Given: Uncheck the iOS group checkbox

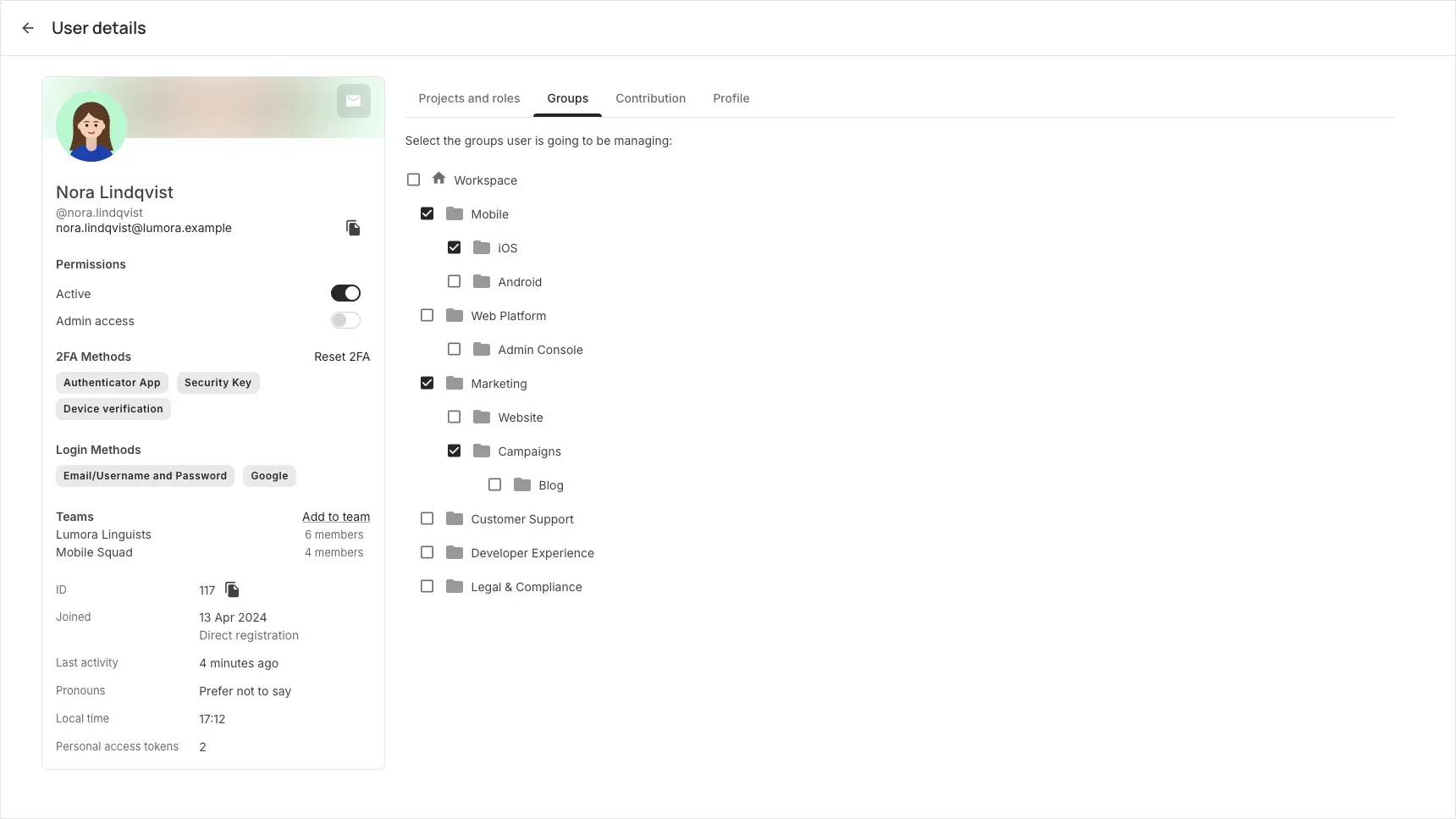Looking at the screenshot, I should click(454, 247).
